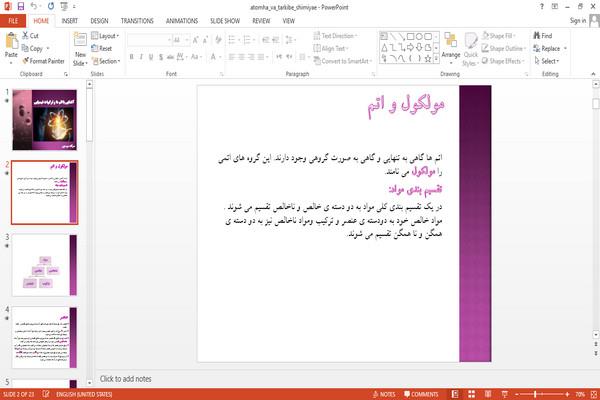Click zoom out minus button

tap(517, 394)
